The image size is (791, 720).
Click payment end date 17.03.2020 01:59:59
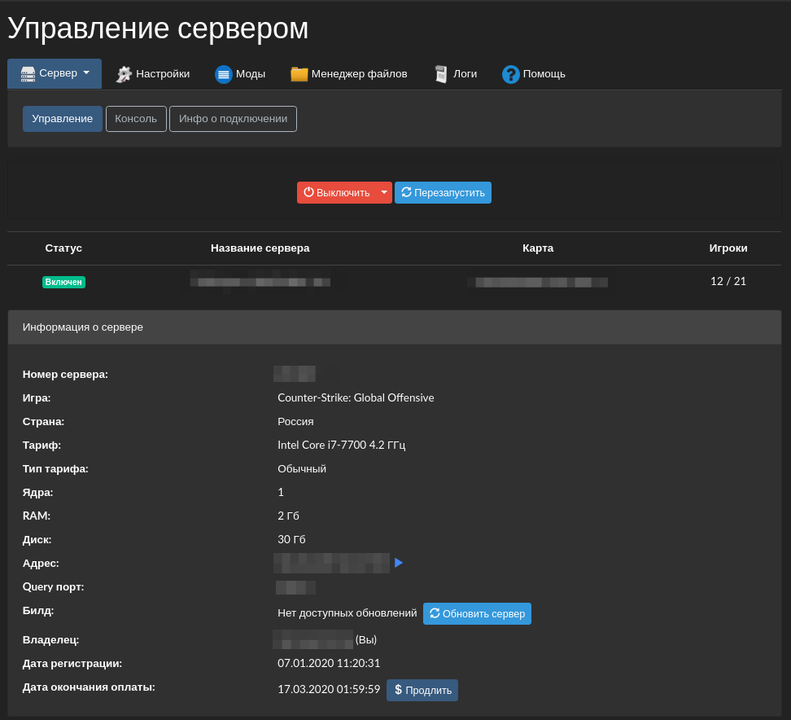(328, 689)
